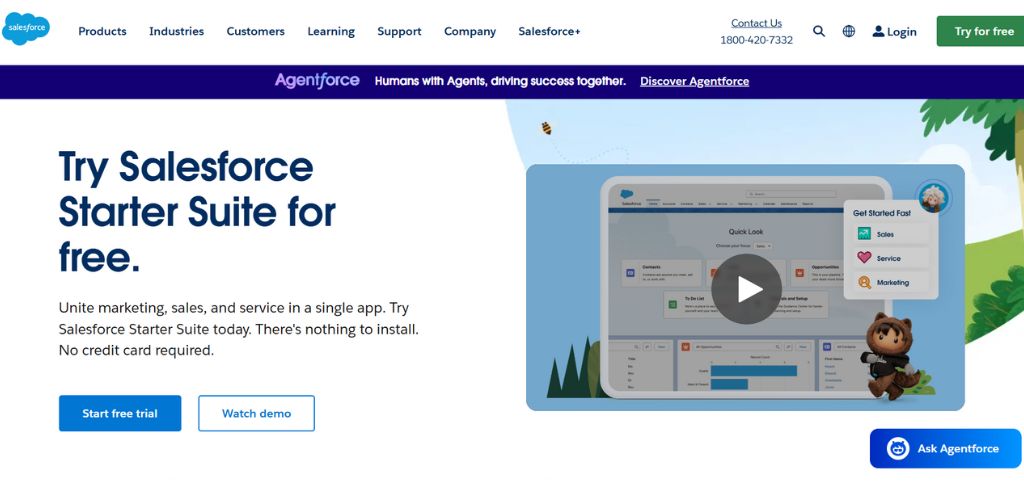Open the Salesforce+ menu
This screenshot has height=483, width=1024.
549,31
